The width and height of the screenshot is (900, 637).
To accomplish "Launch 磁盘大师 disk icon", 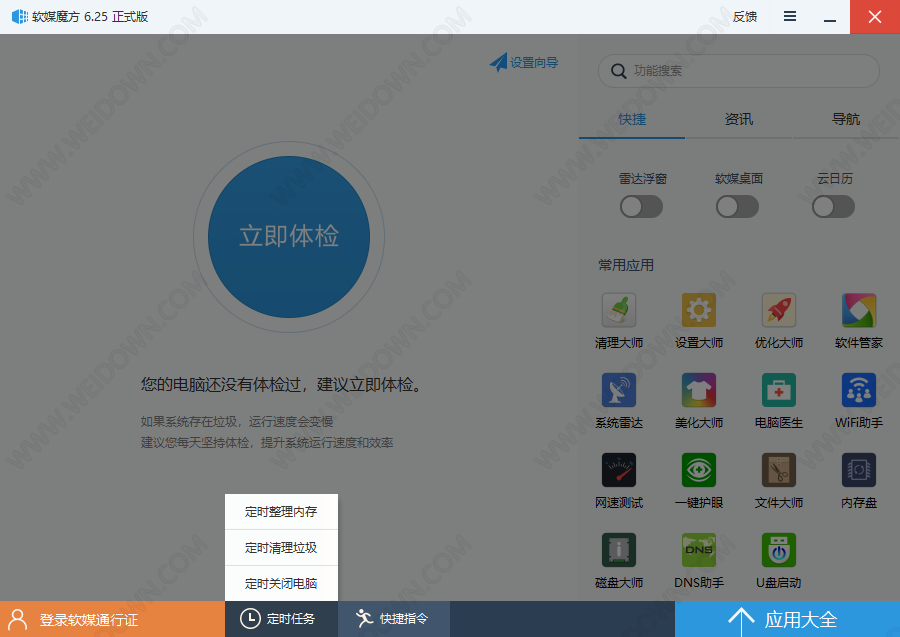I will pyautogui.click(x=619, y=550).
